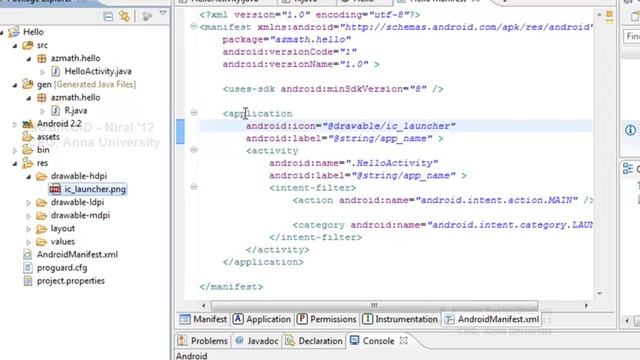Open AndroidManifest.xml in explorer
Image resolution: width=640 pixels, height=360 pixels.
[77, 254]
